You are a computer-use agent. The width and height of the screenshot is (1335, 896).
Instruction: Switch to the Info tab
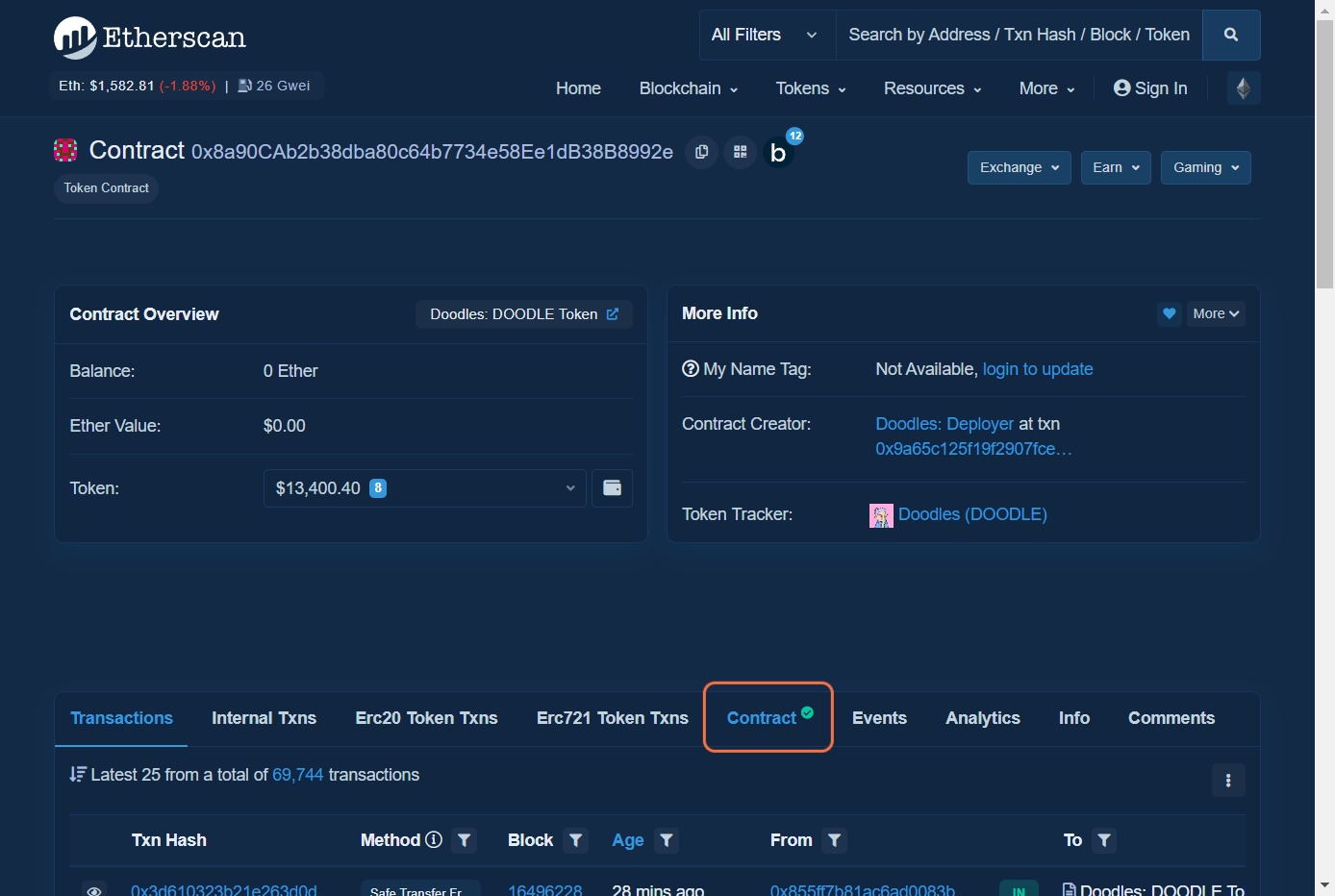[x=1074, y=718]
